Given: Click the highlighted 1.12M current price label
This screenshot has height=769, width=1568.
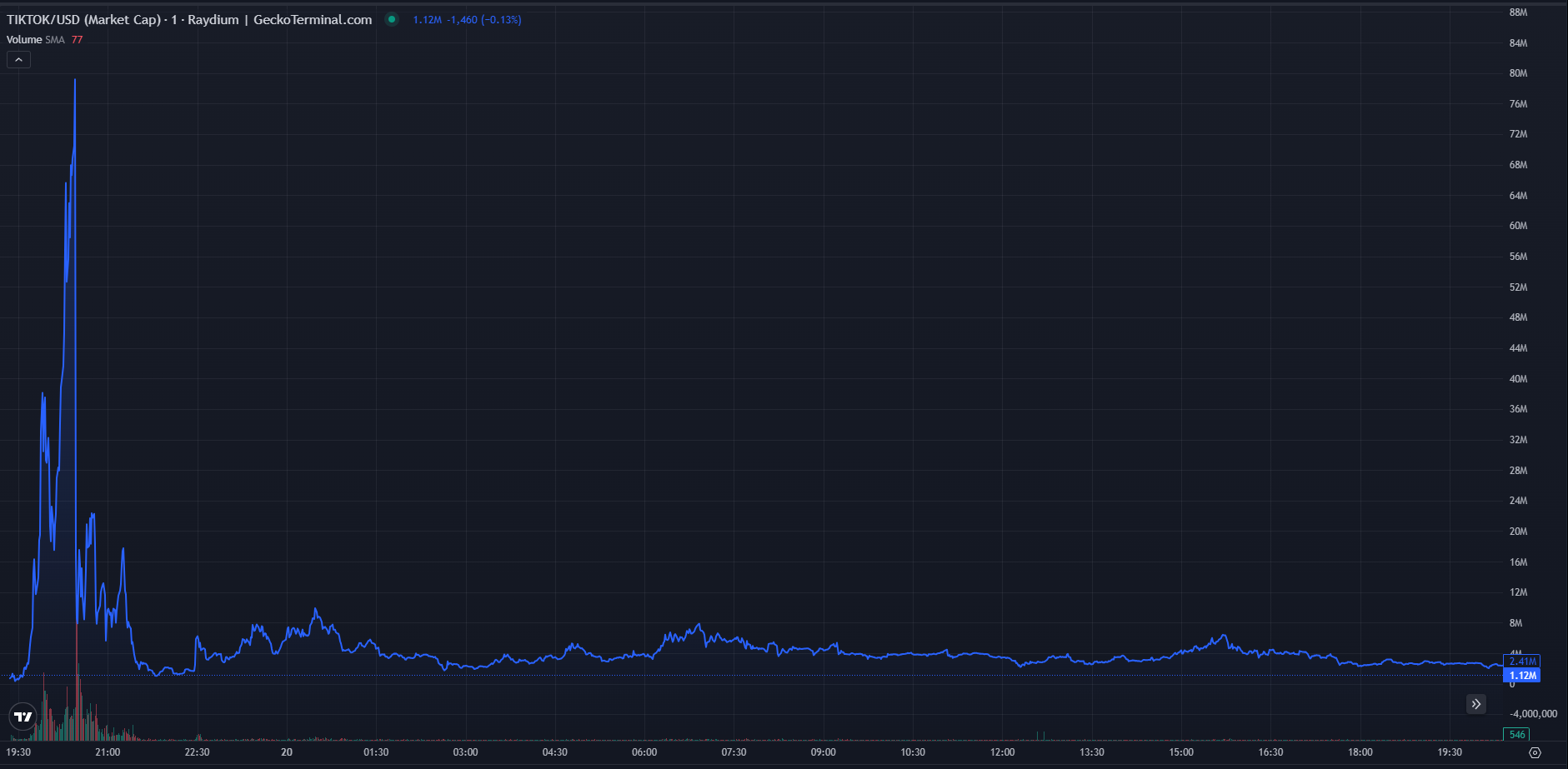Looking at the screenshot, I should coord(1522,676).
